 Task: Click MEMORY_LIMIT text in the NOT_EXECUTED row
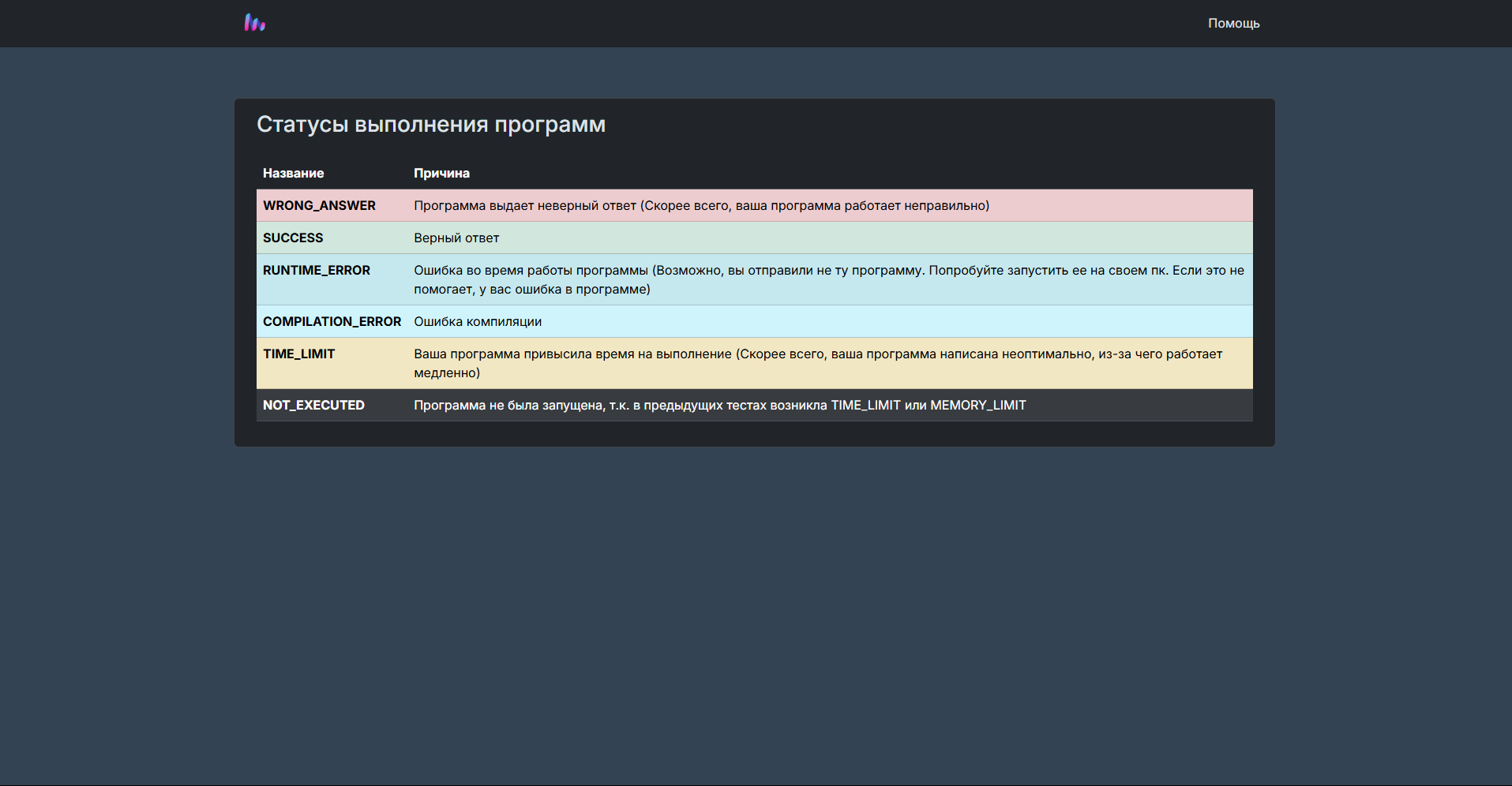[977, 406]
